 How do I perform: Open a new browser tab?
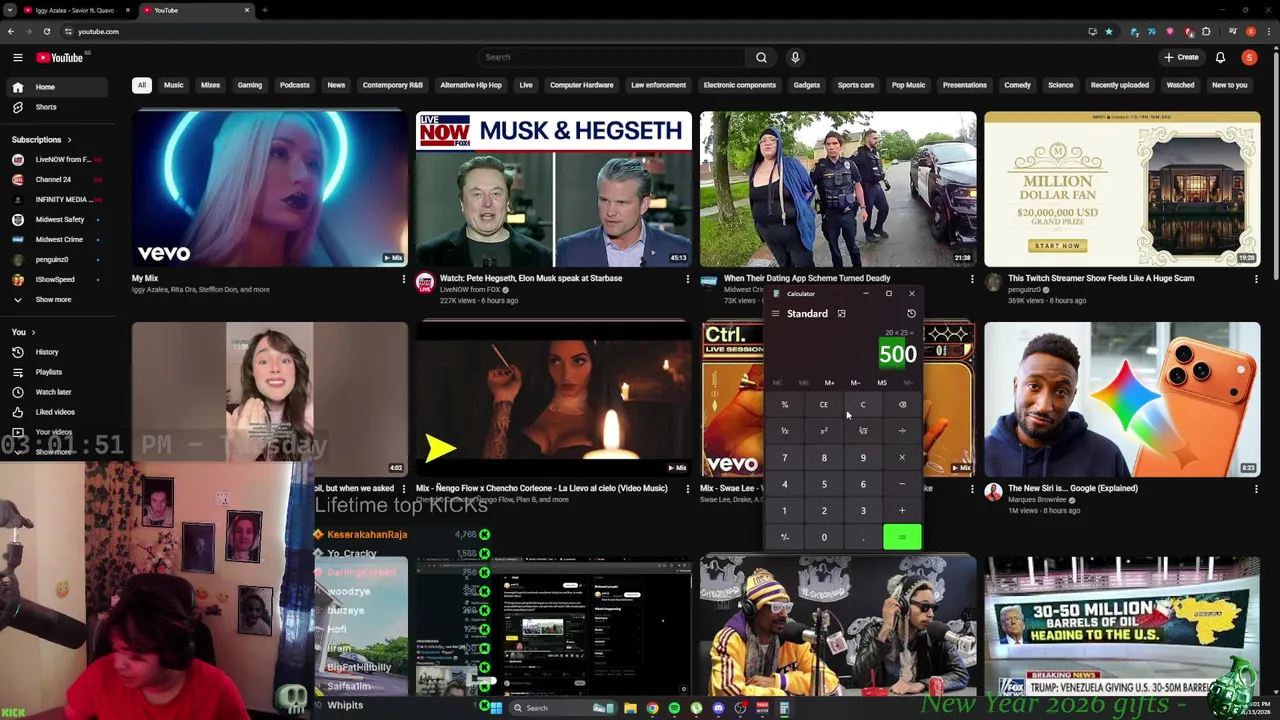pyautogui.click(x=264, y=10)
